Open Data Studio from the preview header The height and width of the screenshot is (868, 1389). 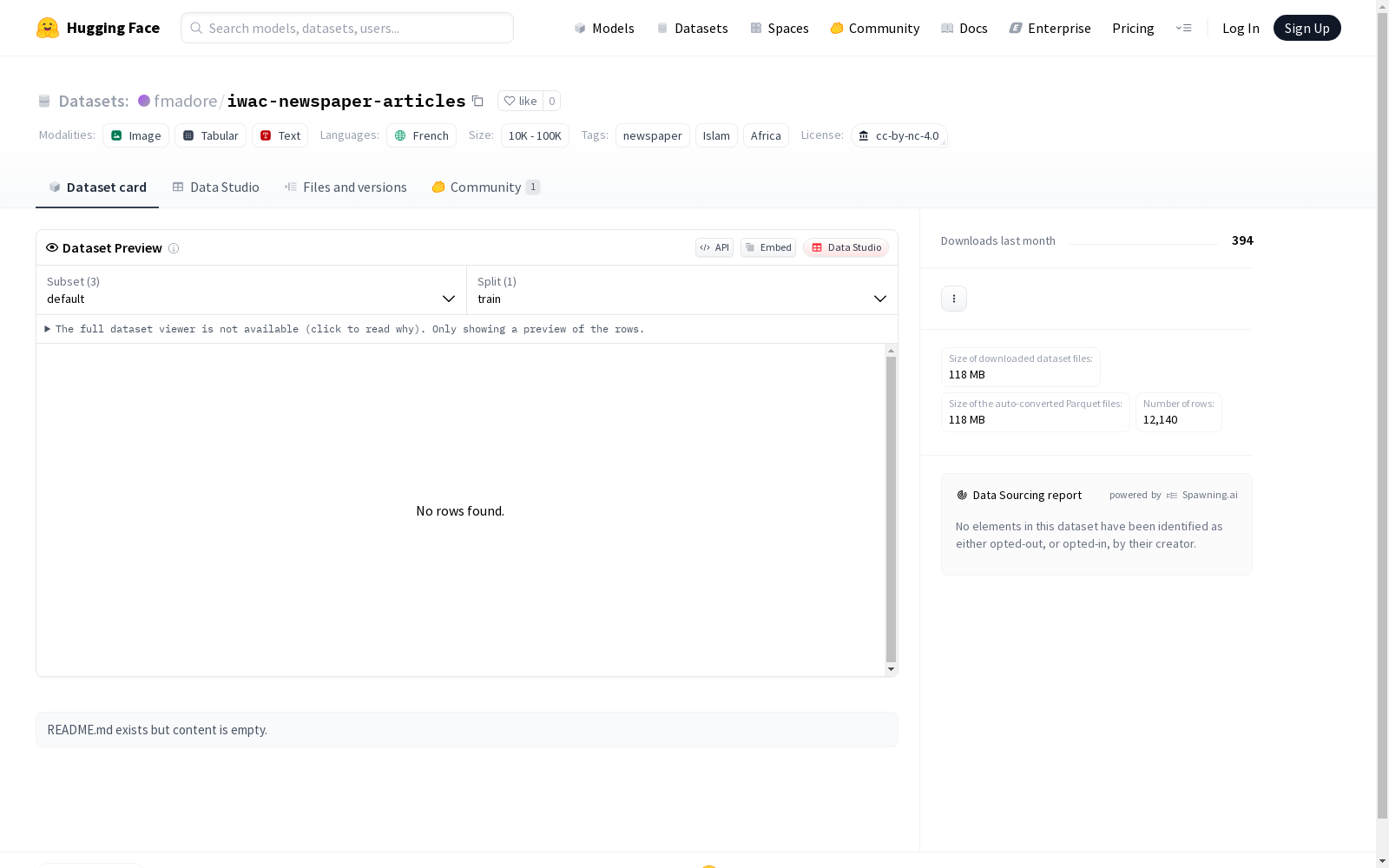[x=846, y=247]
